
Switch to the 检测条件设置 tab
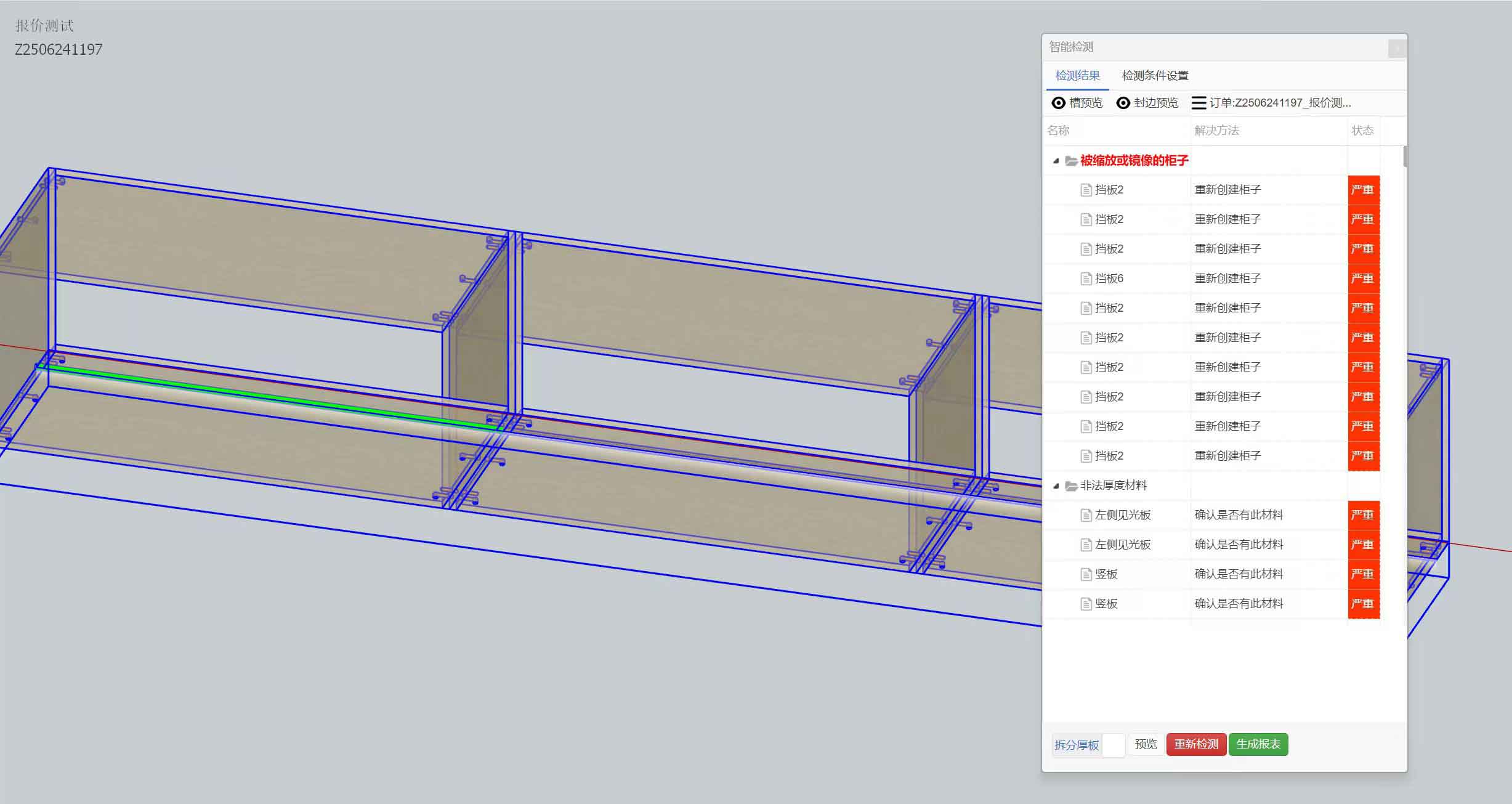1155,76
